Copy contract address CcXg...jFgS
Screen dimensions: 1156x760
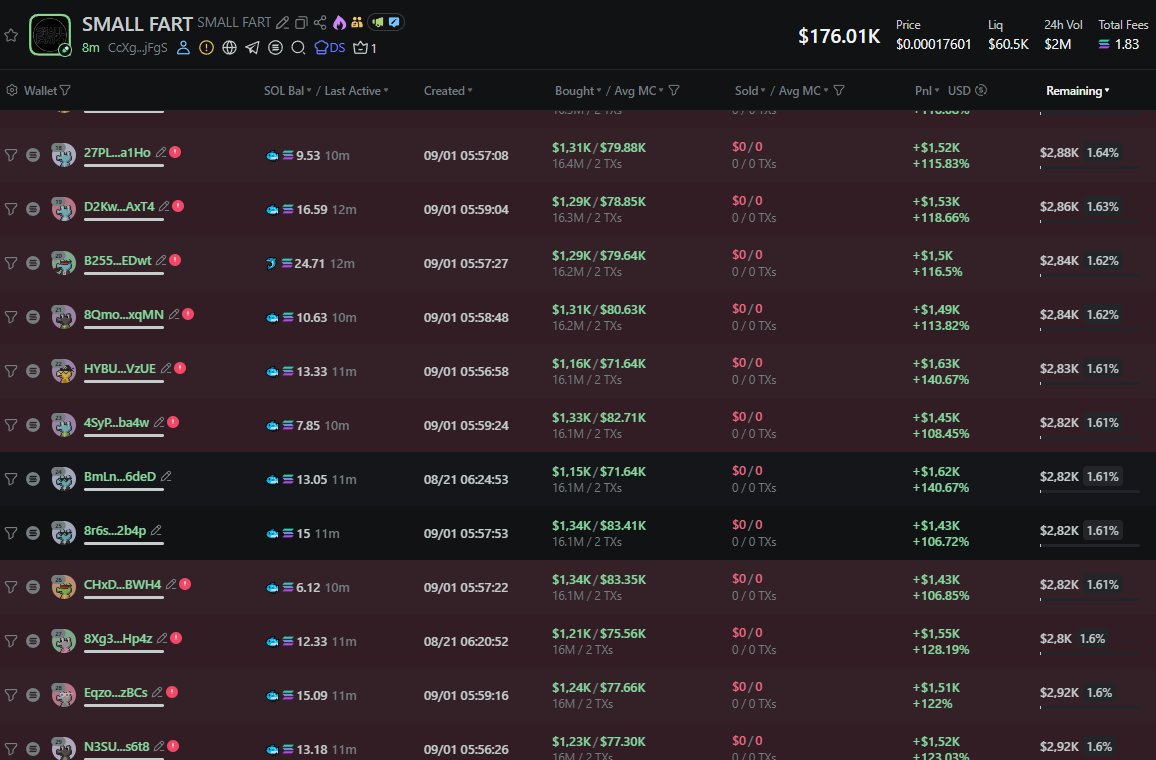click(x=138, y=48)
